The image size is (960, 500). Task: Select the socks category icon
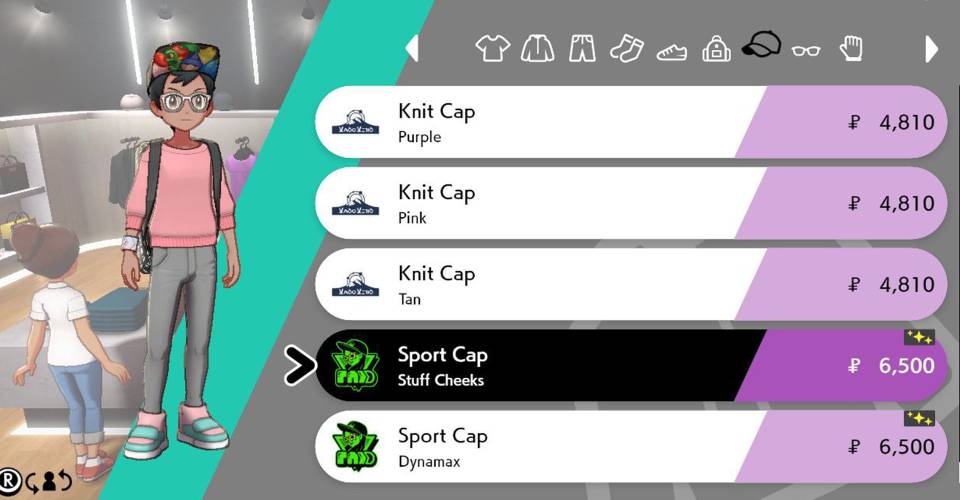[627, 48]
